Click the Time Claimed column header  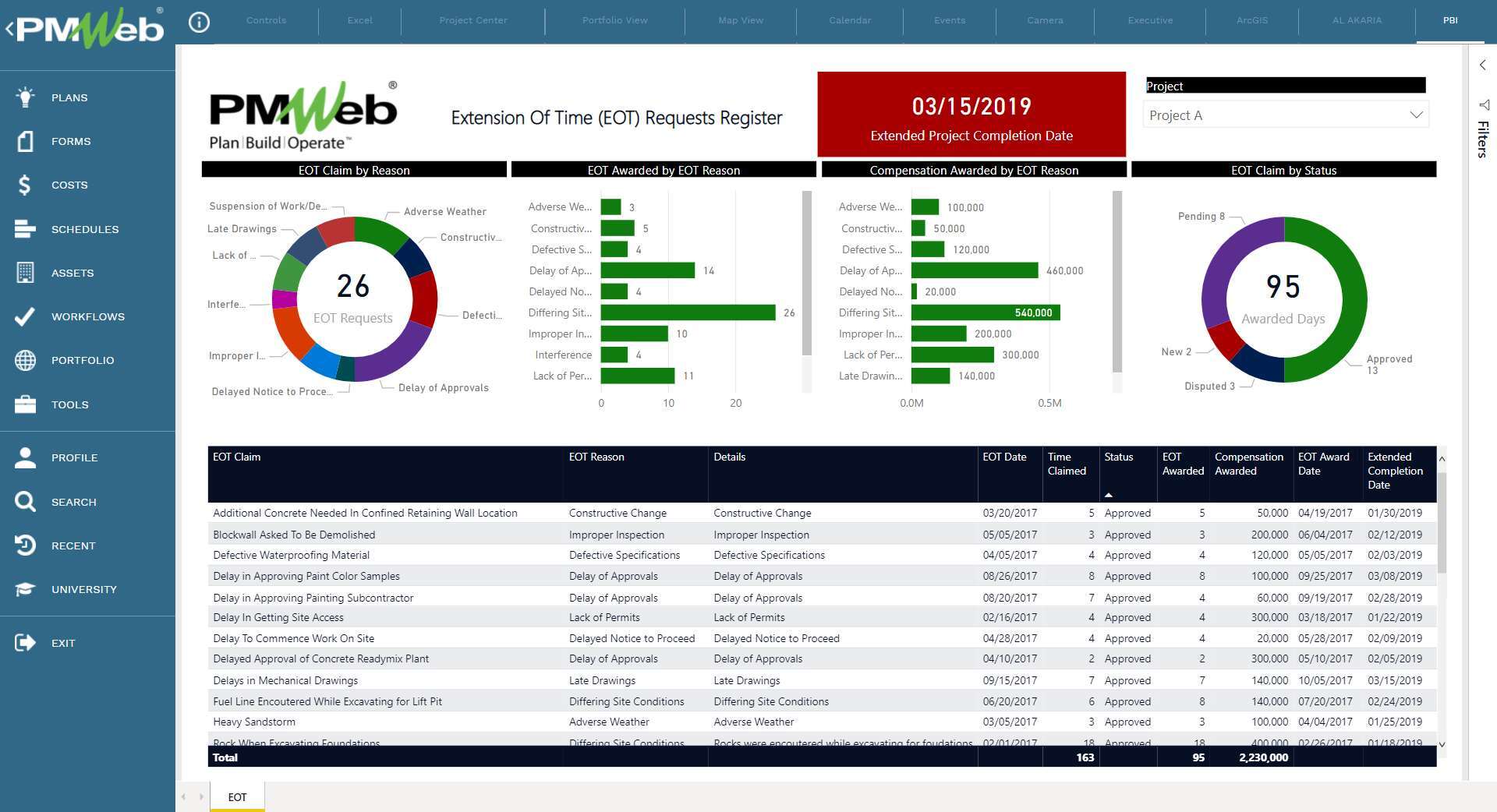click(1066, 464)
